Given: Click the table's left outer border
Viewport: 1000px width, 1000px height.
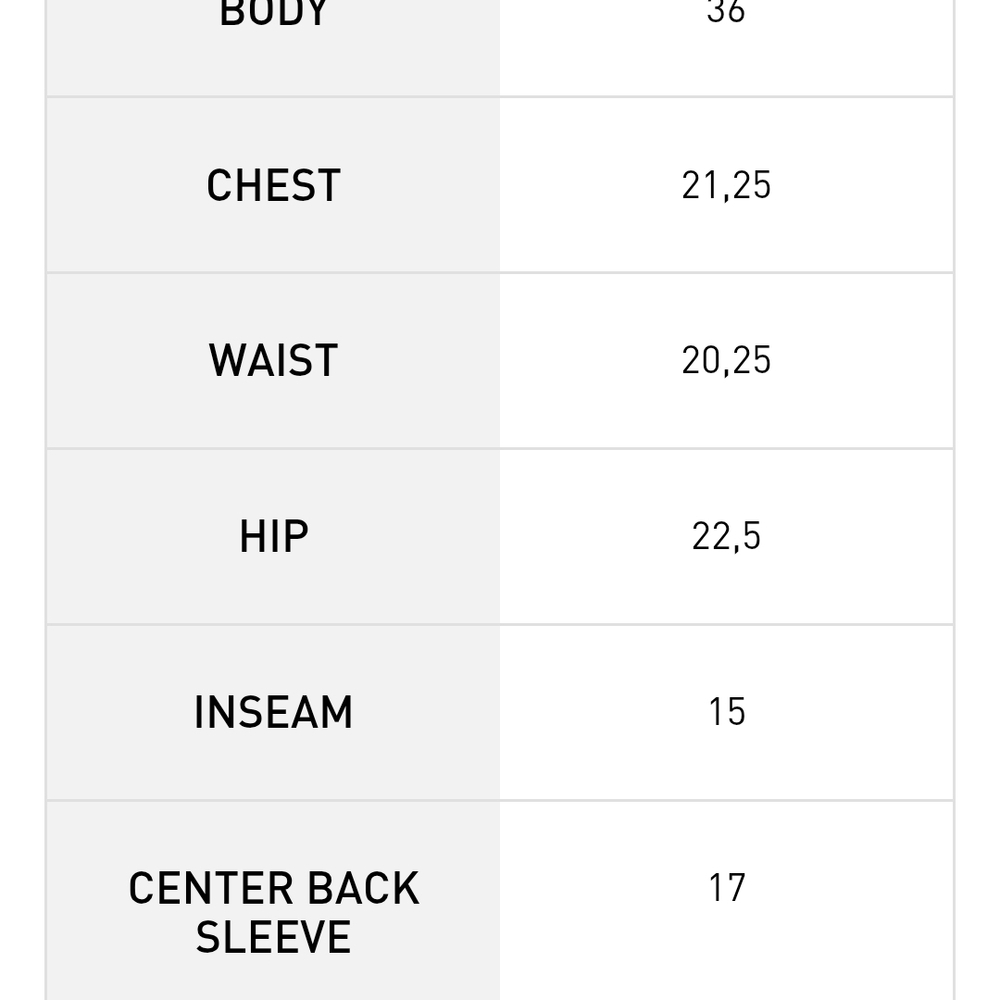Looking at the screenshot, I should coord(47,500).
